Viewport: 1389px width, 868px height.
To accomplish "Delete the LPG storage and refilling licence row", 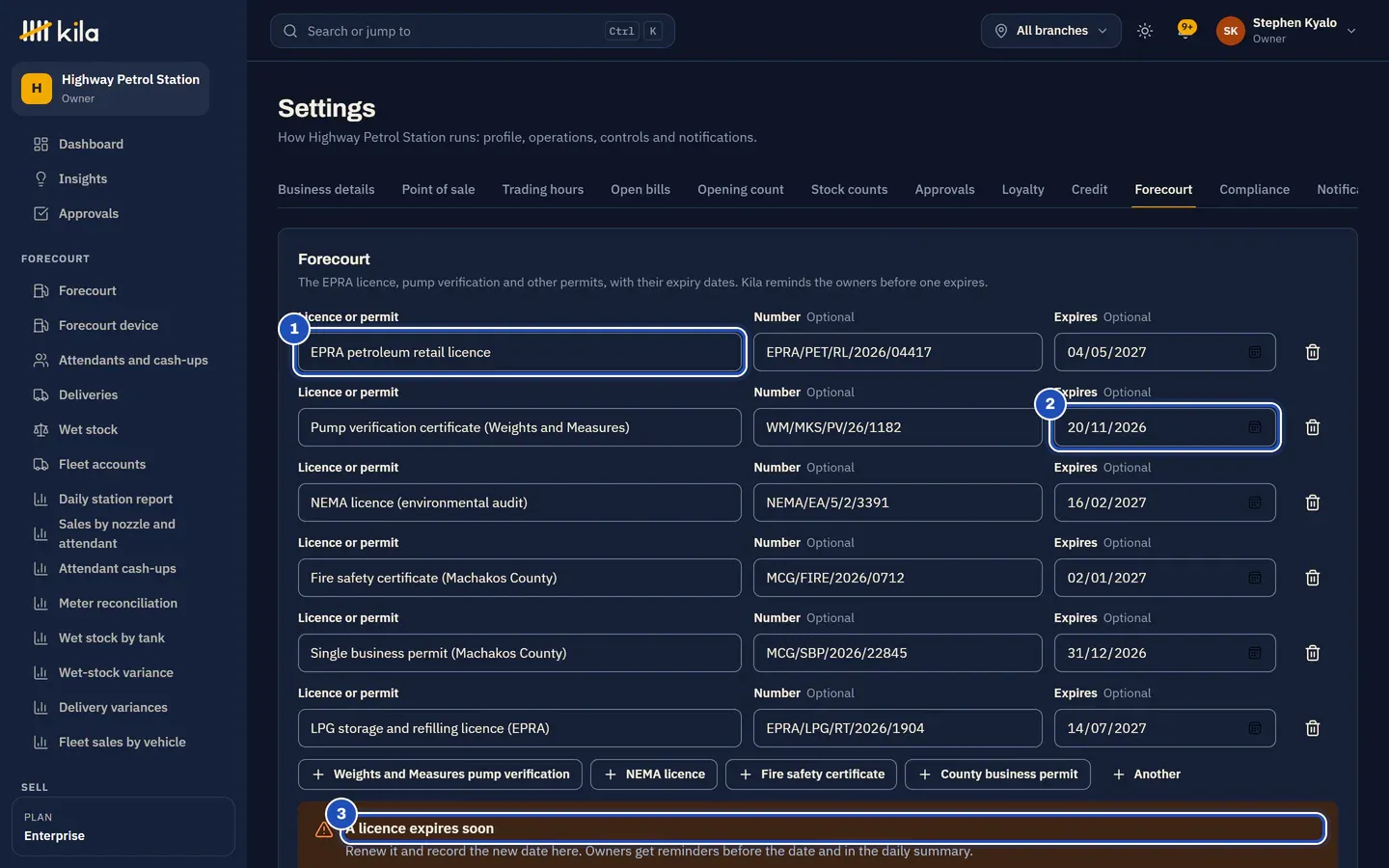I will tap(1312, 728).
